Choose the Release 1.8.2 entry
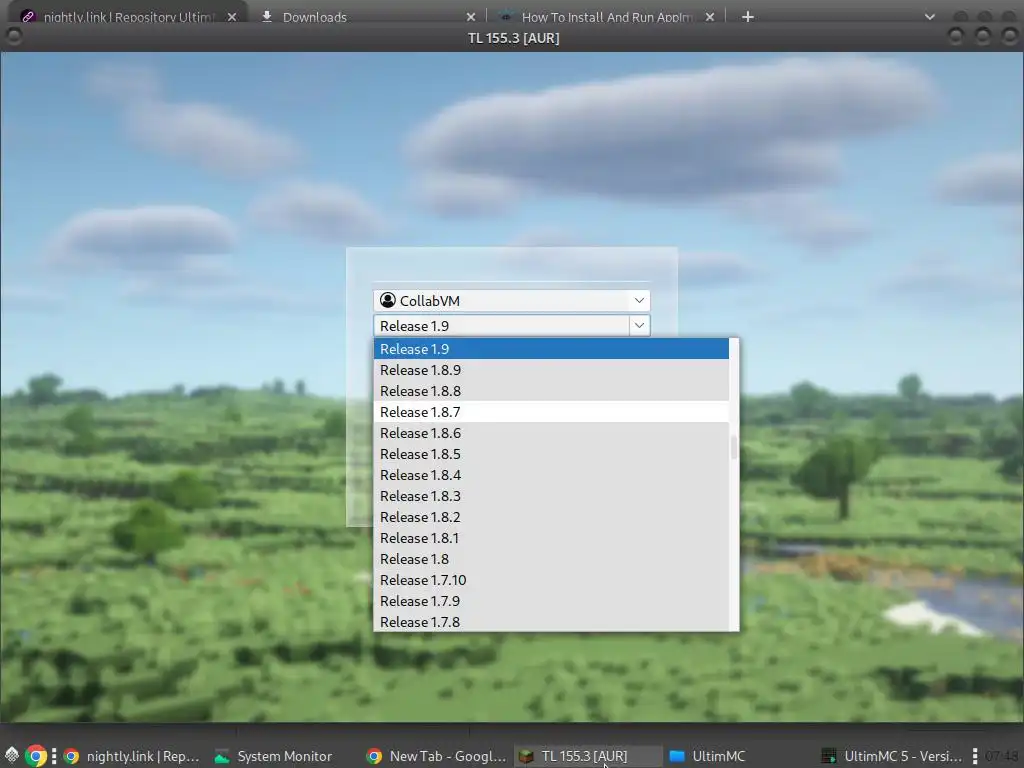Viewport: 1024px width, 768px height. coord(551,517)
